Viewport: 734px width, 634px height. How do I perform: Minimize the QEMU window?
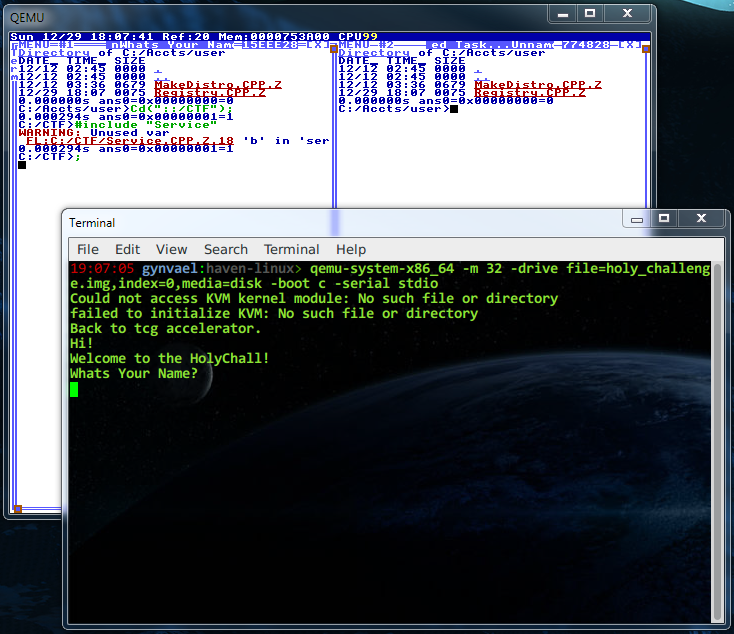coord(563,14)
